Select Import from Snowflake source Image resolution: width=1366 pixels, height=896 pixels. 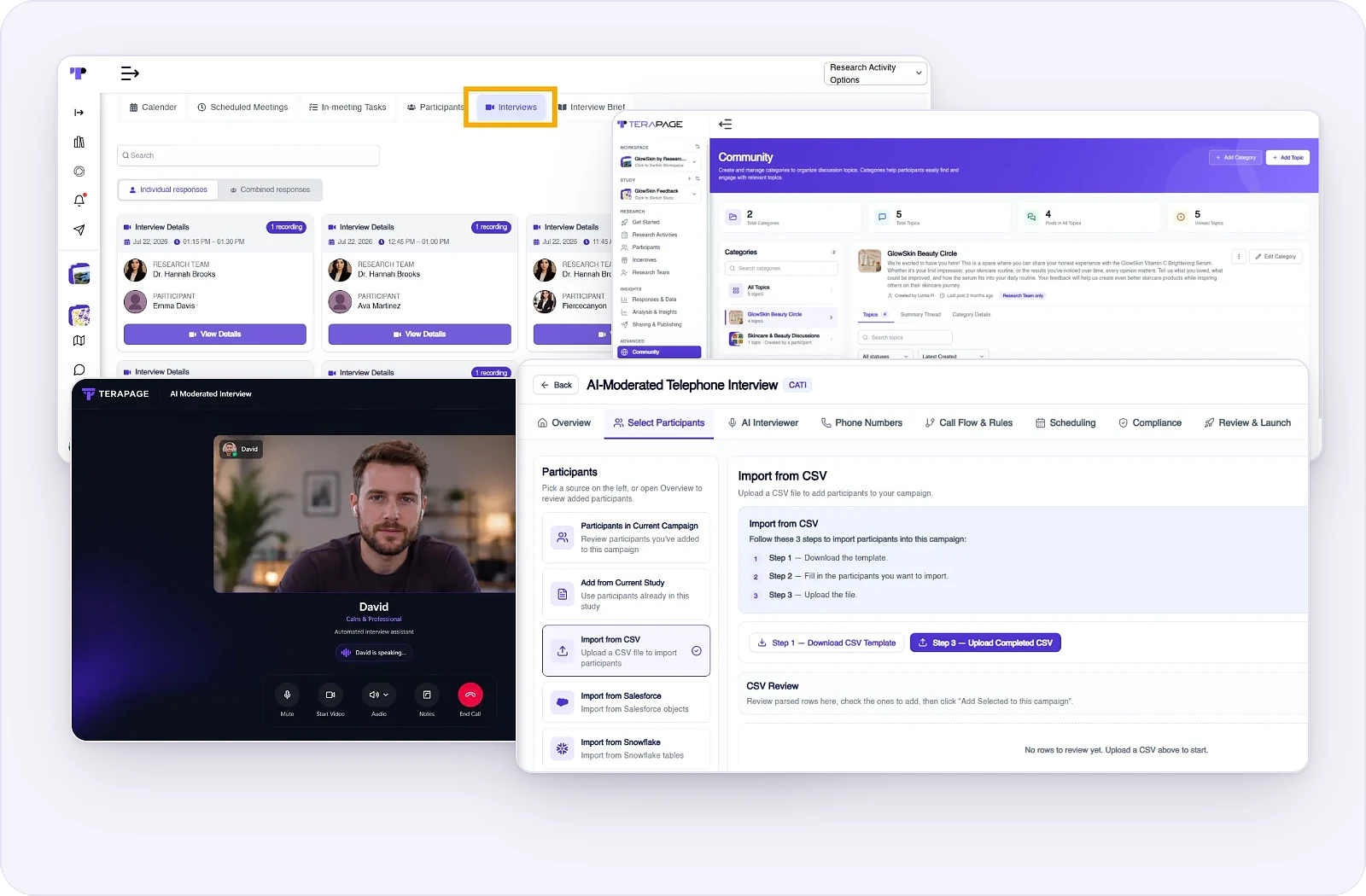626,748
